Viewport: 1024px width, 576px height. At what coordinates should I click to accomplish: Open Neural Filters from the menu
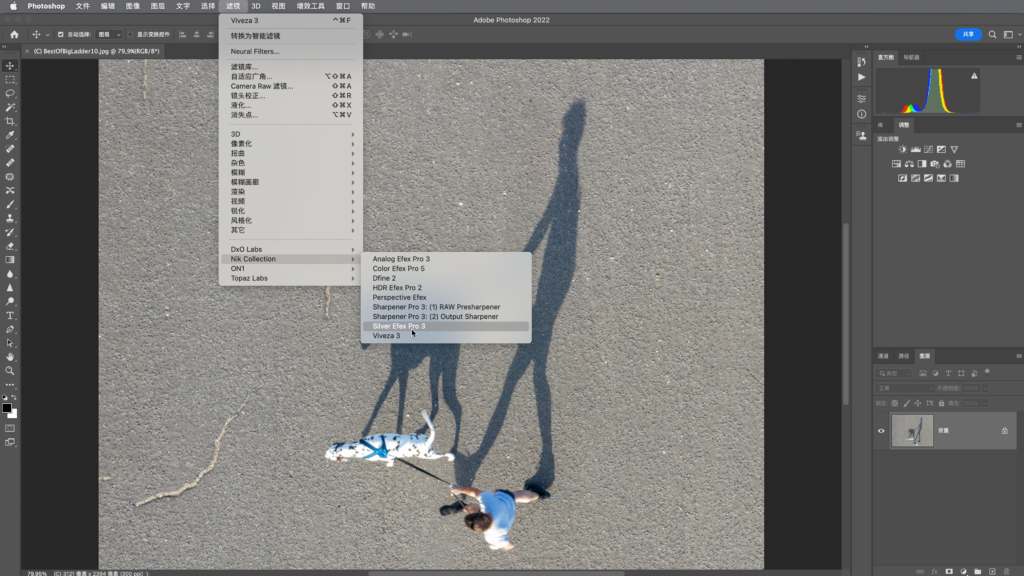(291, 52)
